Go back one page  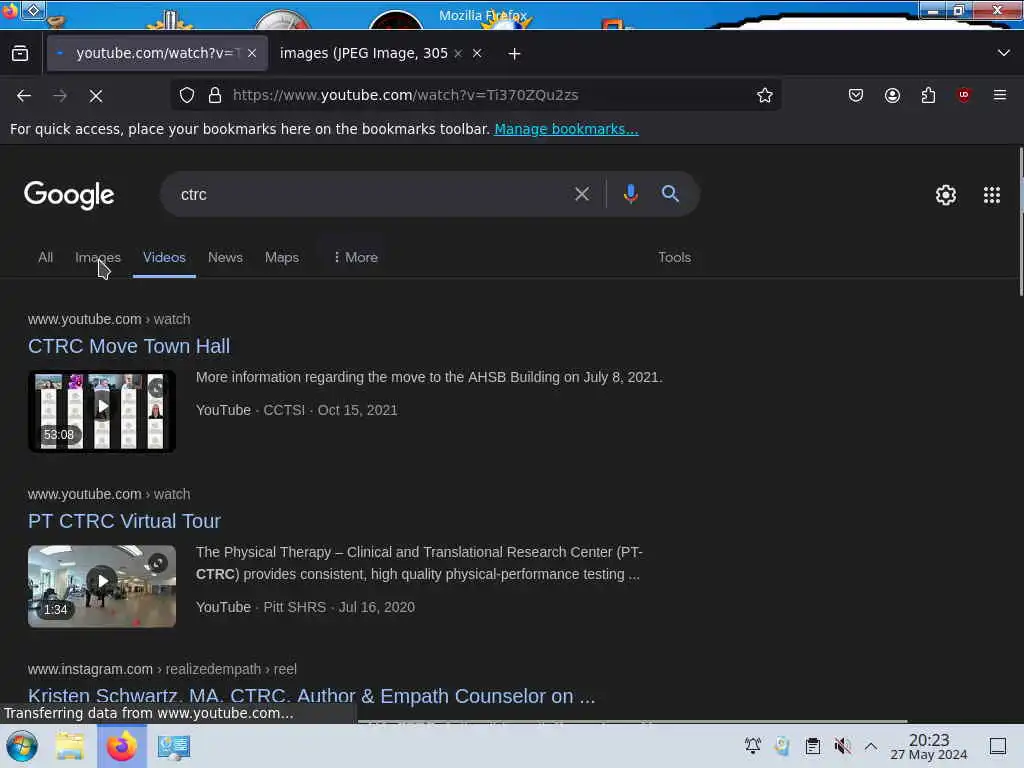pyautogui.click(x=24, y=96)
